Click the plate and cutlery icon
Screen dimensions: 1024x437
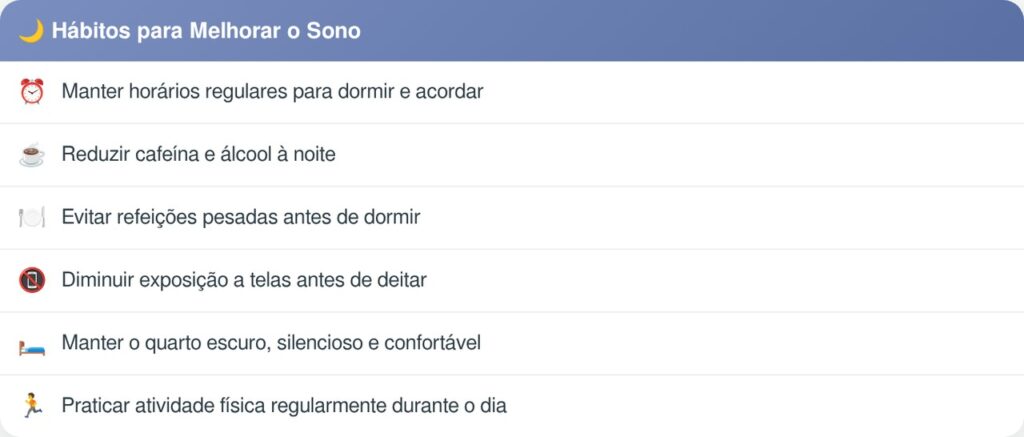click(x=32, y=218)
